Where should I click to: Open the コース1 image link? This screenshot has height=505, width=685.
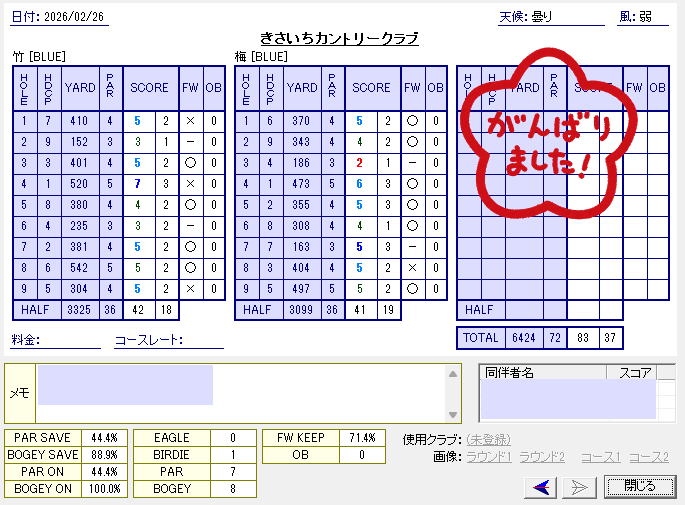[600, 457]
